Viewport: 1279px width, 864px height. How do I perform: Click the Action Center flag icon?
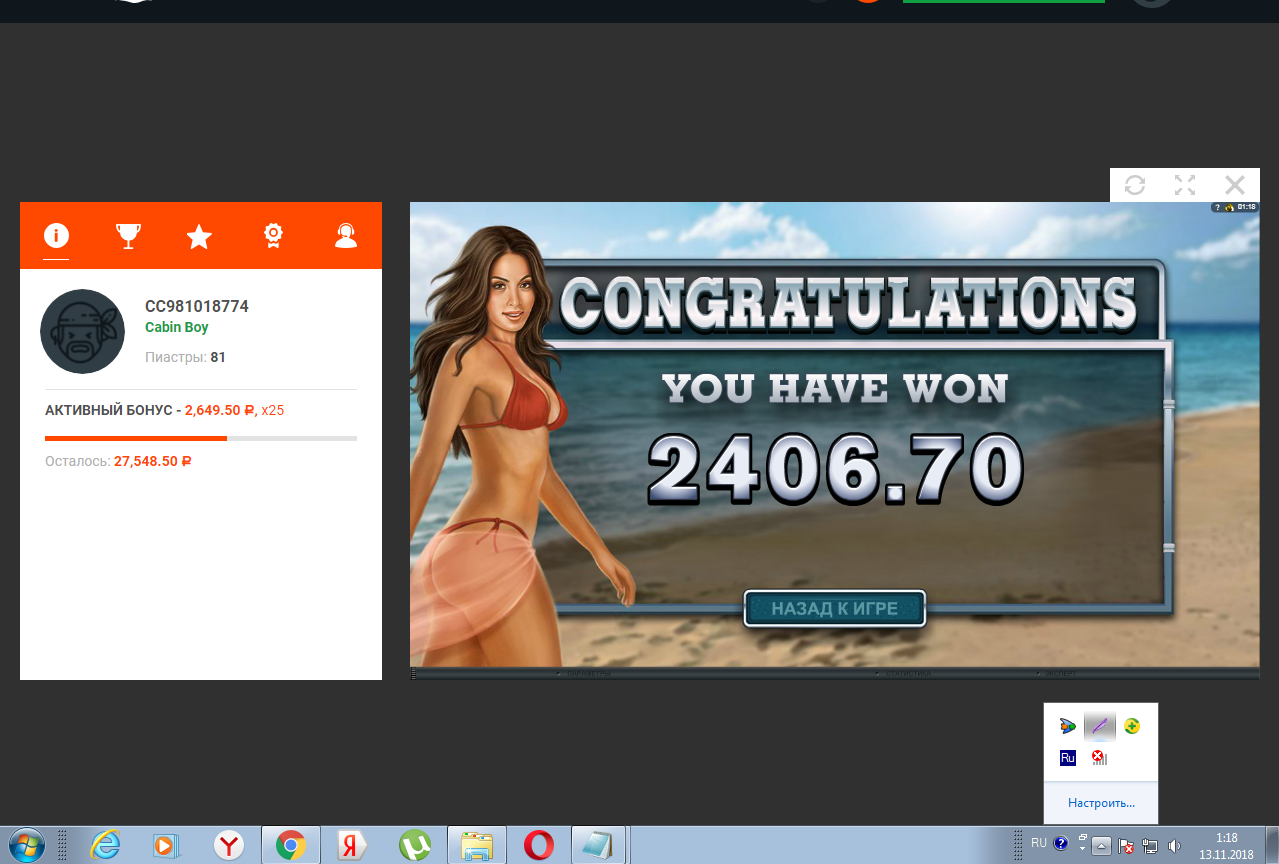(x=1125, y=846)
